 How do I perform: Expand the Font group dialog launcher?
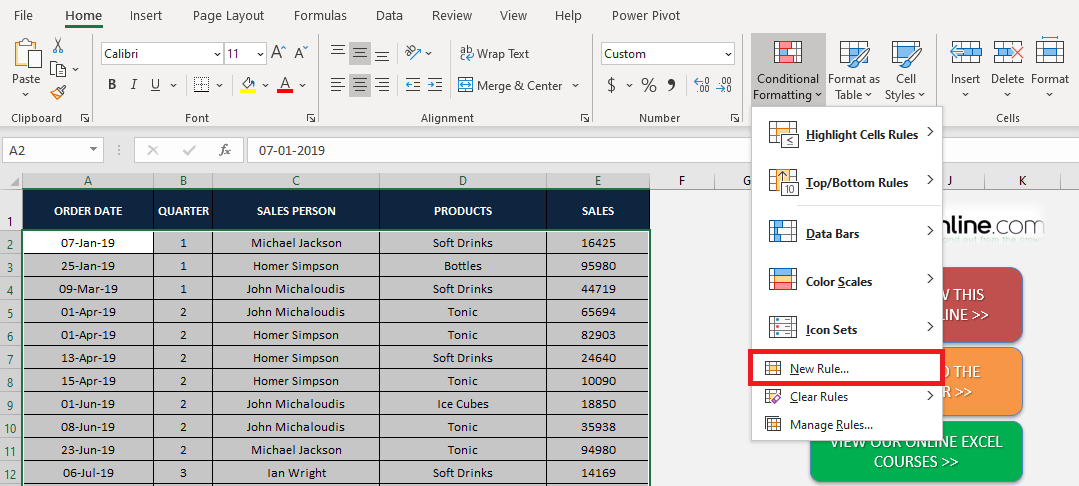click(311, 118)
